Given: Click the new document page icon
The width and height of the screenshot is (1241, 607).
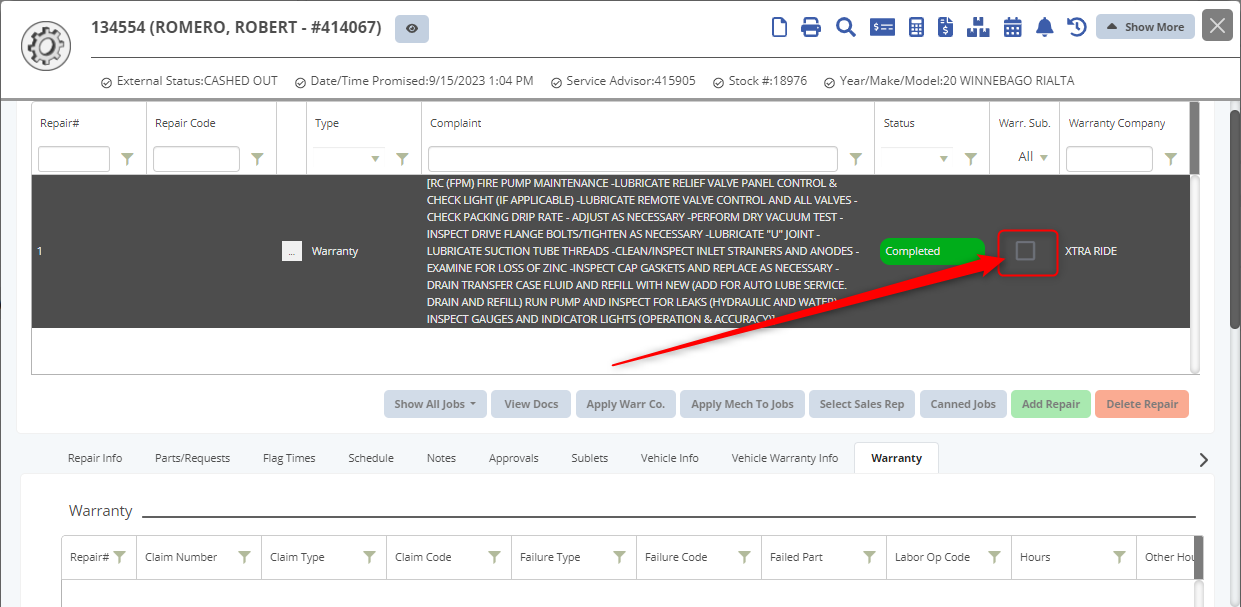Looking at the screenshot, I should [780, 27].
